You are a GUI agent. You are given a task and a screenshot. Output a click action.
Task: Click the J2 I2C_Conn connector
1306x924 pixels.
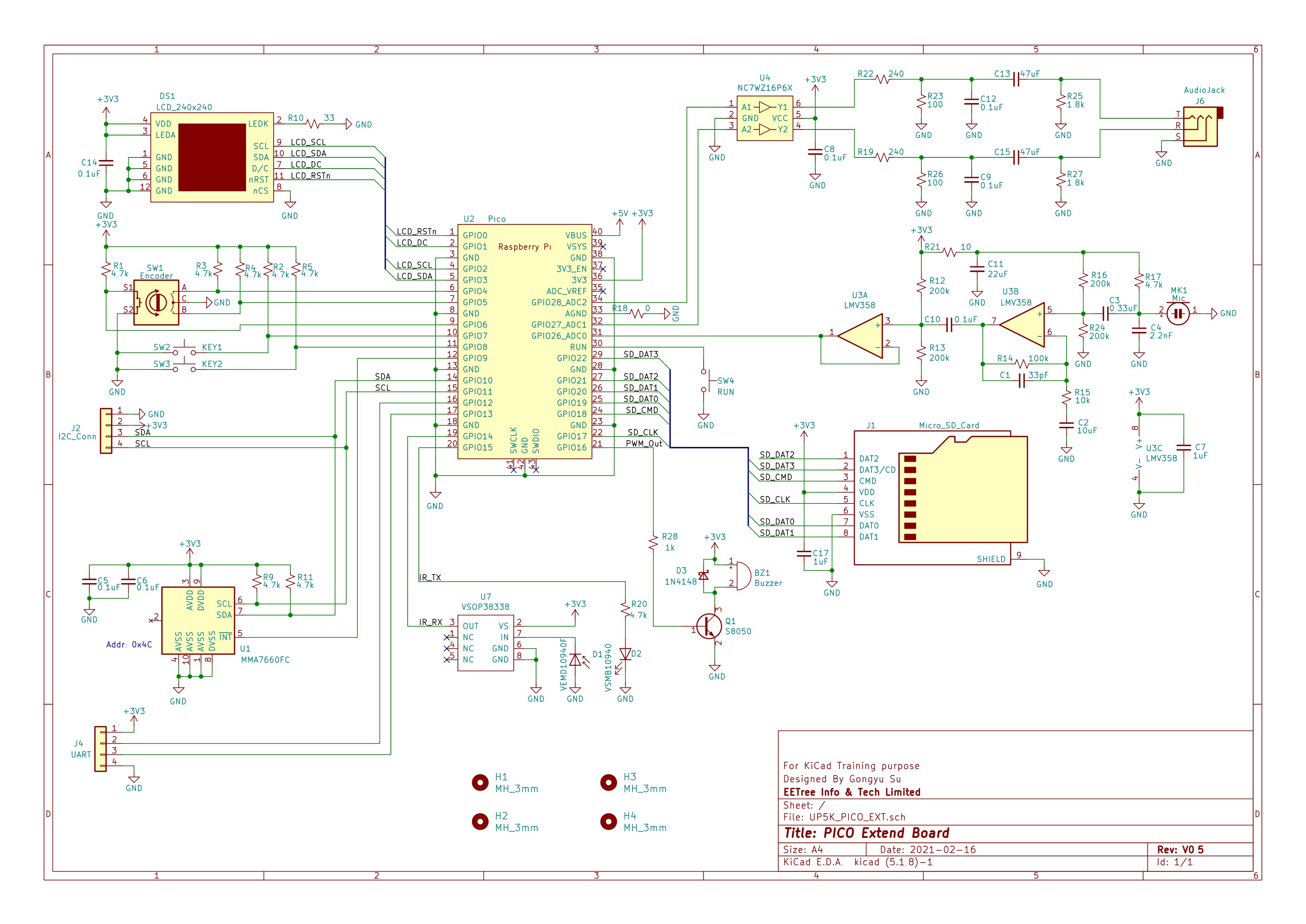[106, 431]
